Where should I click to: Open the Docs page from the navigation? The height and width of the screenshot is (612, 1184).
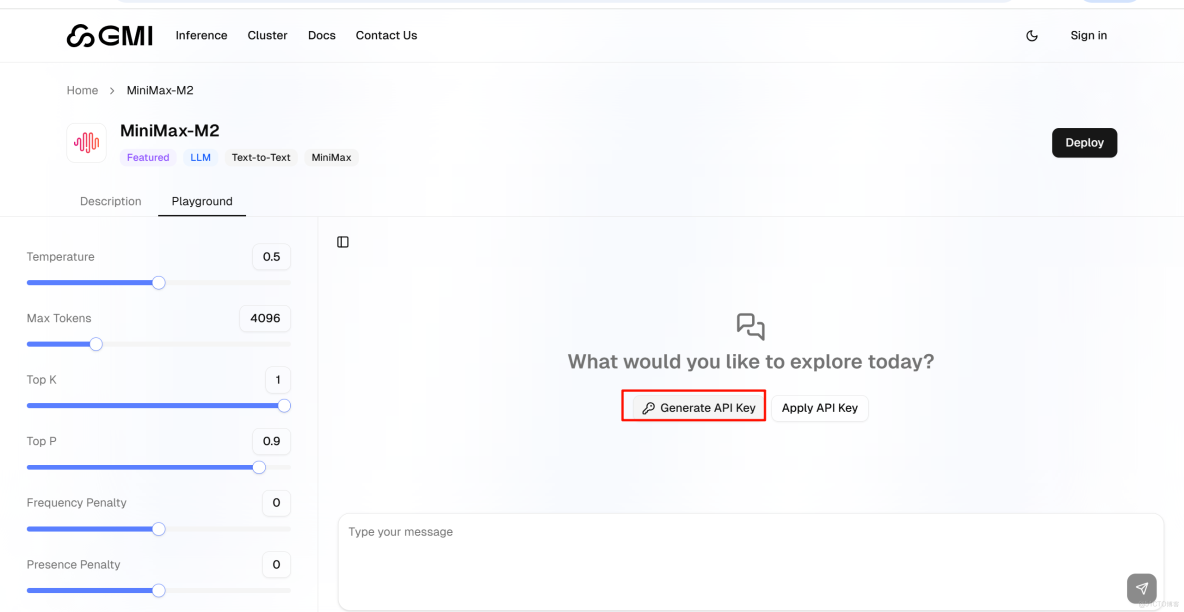coord(321,35)
